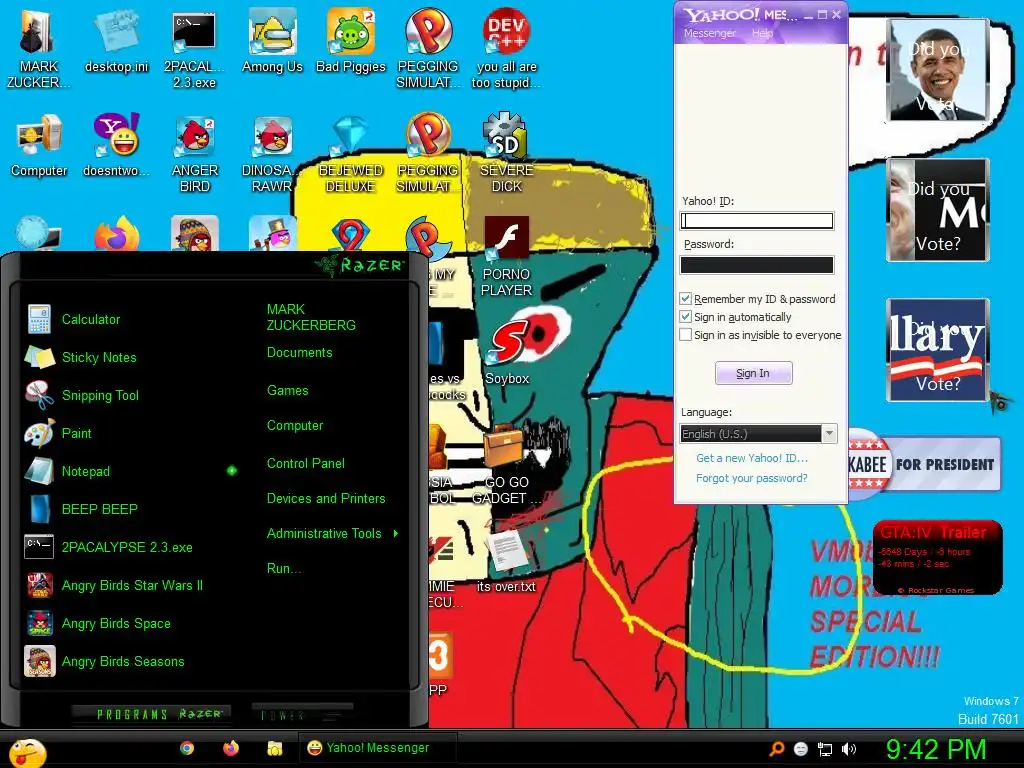Toggle Remember my ID & password checkbox

point(685,299)
